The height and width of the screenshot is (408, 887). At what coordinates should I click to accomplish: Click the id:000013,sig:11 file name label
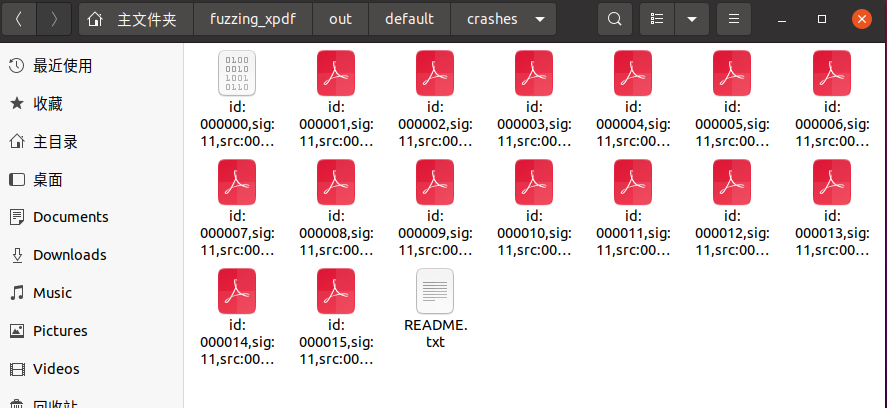pos(832,233)
